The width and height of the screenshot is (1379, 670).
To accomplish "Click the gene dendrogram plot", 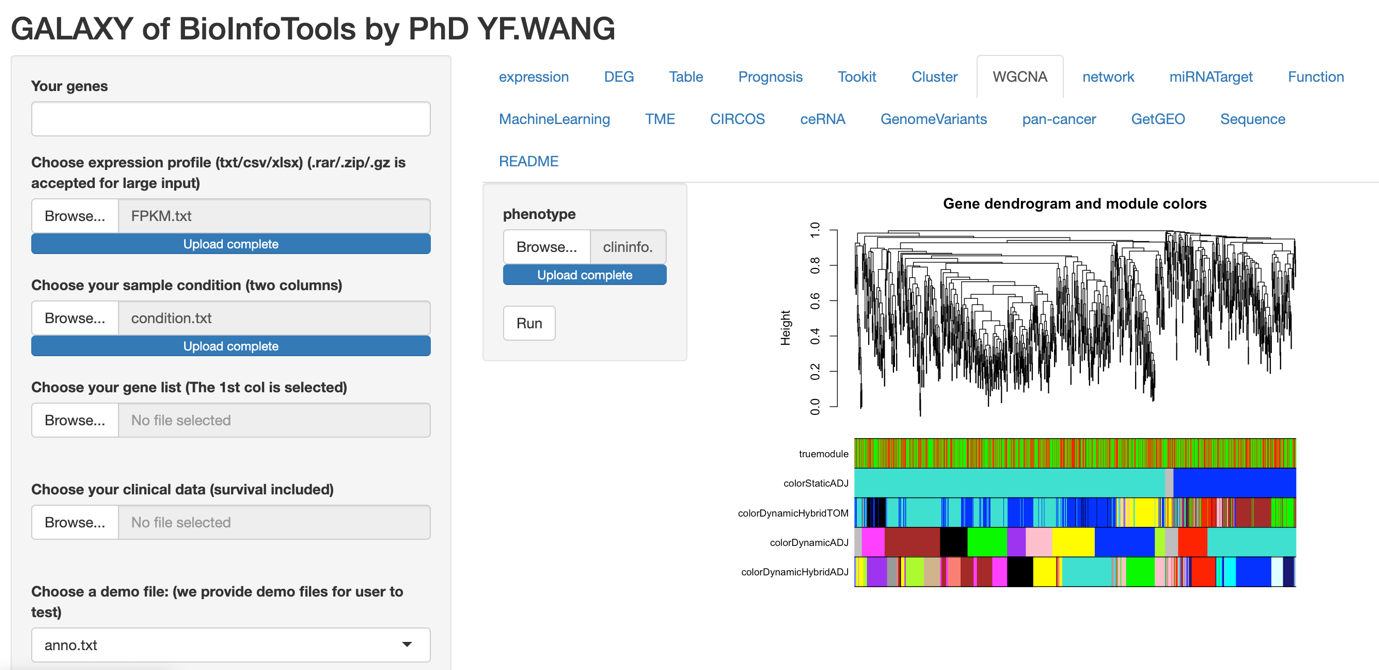I will pyautogui.click(x=1074, y=320).
